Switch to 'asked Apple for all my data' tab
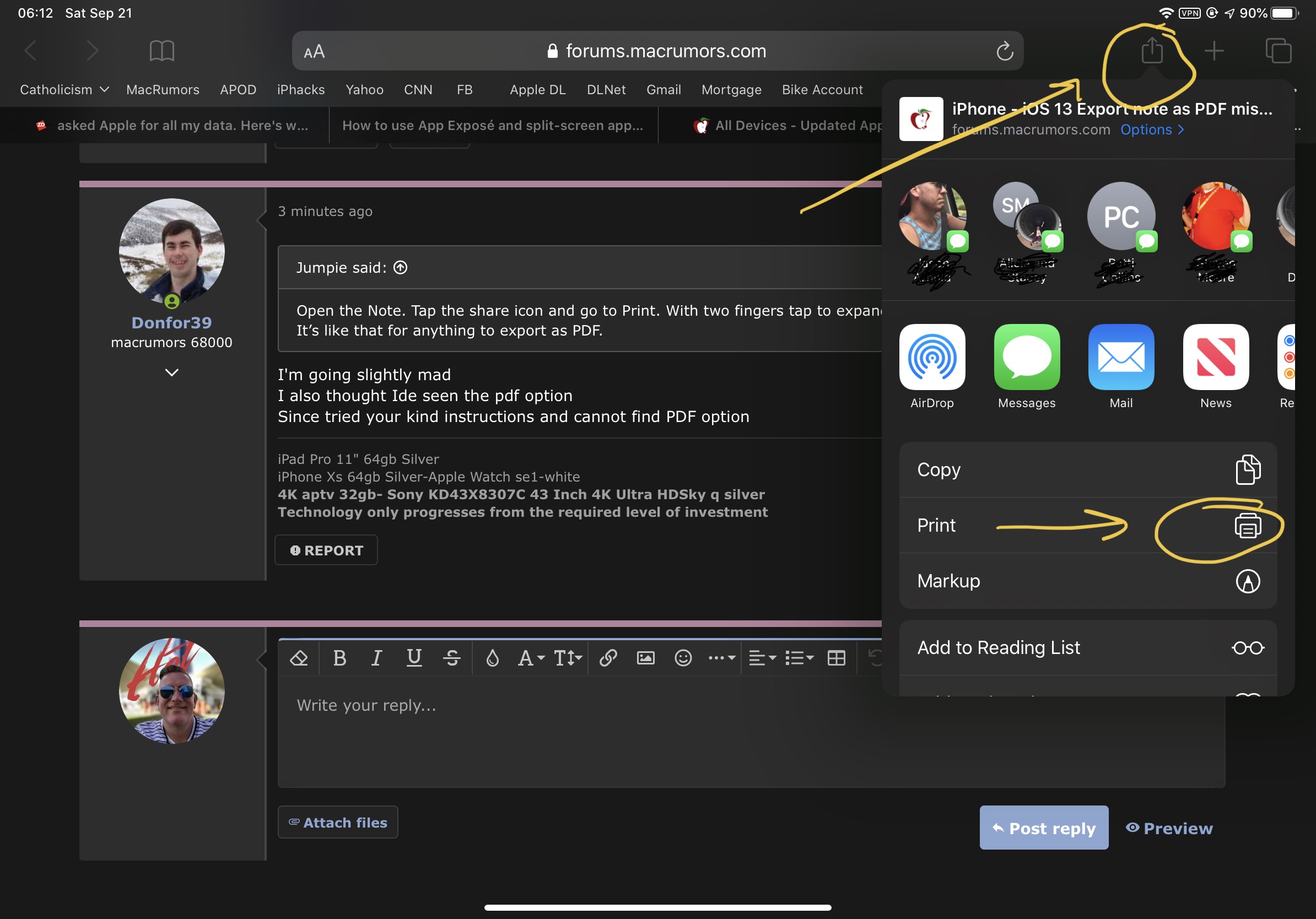Image resolution: width=1316 pixels, height=919 pixels. click(x=165, y=126)
